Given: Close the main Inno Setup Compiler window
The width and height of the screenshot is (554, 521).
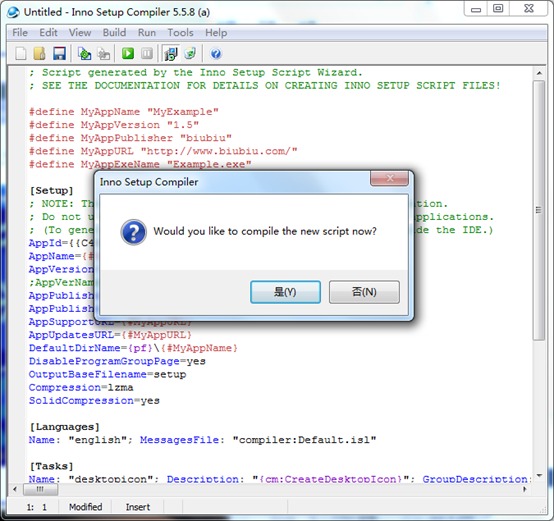Looking at the screenshot, I should (529, 9).
